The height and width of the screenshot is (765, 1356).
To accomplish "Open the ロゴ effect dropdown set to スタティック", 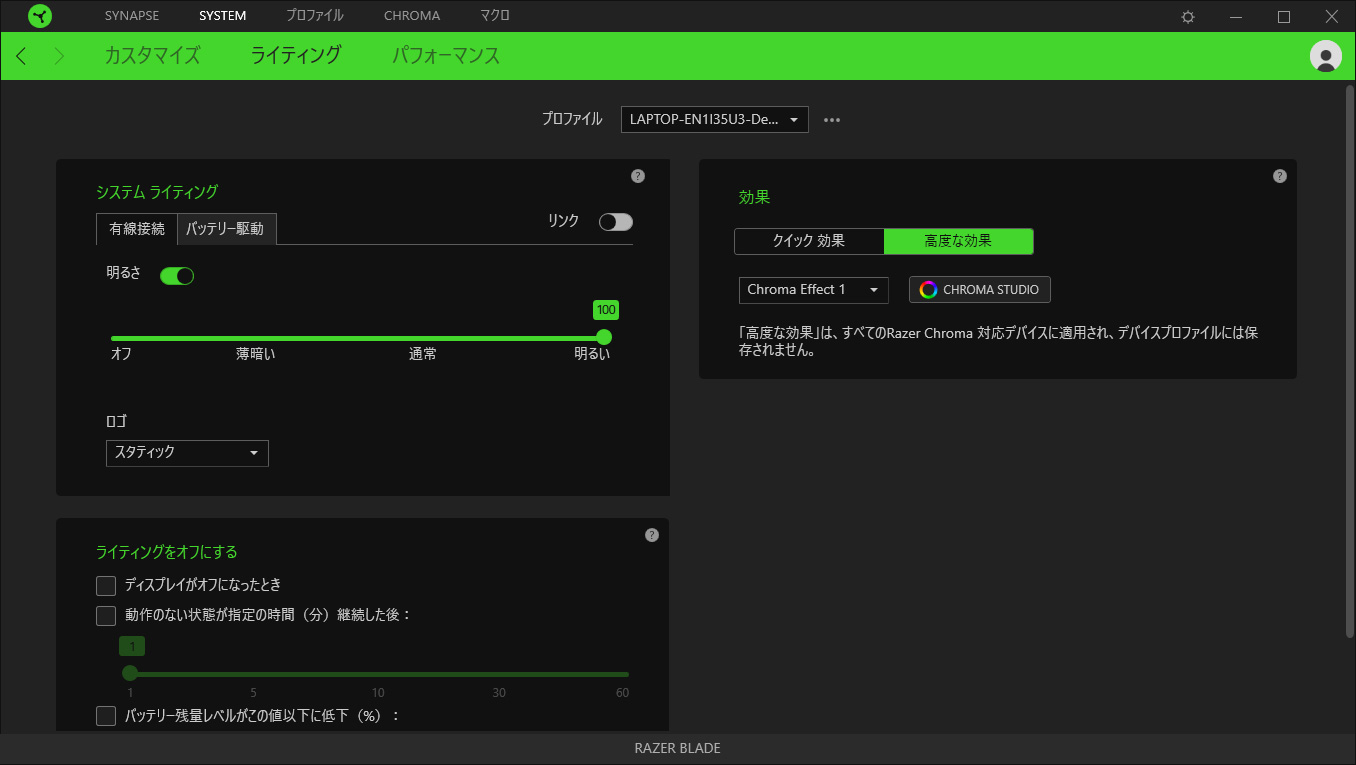I will (187, 453).
